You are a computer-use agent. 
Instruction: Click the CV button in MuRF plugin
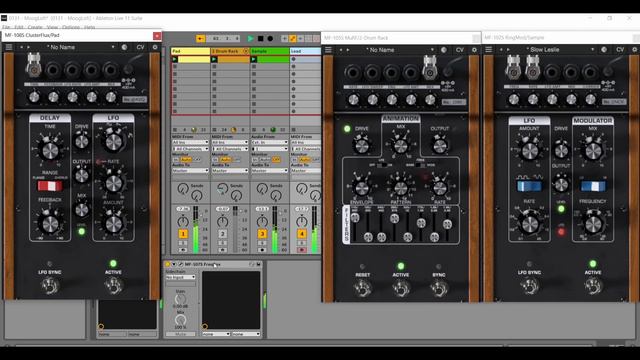point(460,50)
